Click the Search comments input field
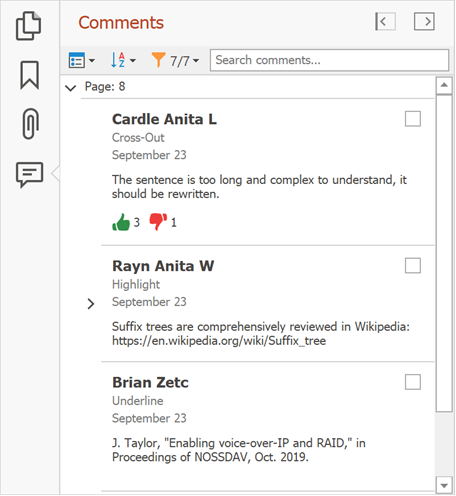Viewport: 456px width, 496px height. 329,60
